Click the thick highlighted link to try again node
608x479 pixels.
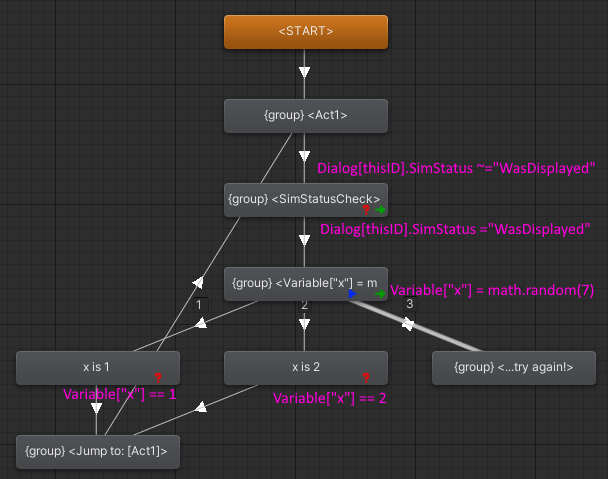point(408,324)
